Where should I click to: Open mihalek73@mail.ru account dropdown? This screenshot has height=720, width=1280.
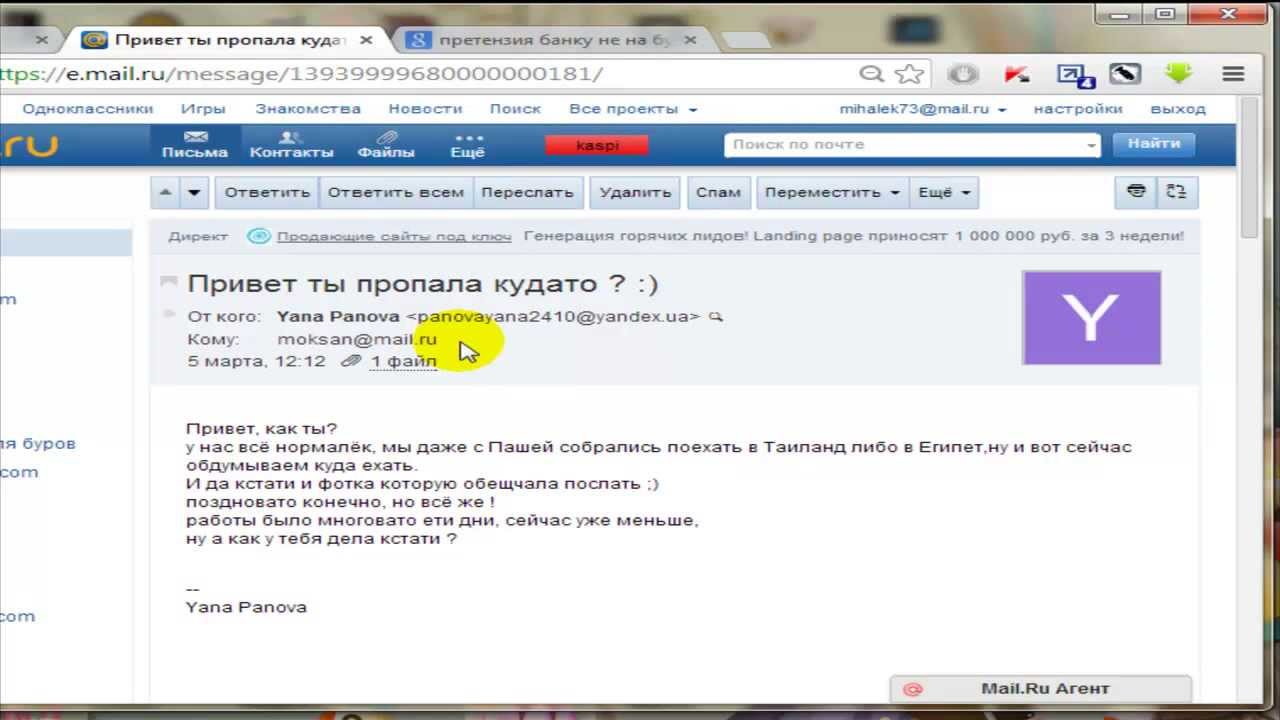tap(923, 109)
